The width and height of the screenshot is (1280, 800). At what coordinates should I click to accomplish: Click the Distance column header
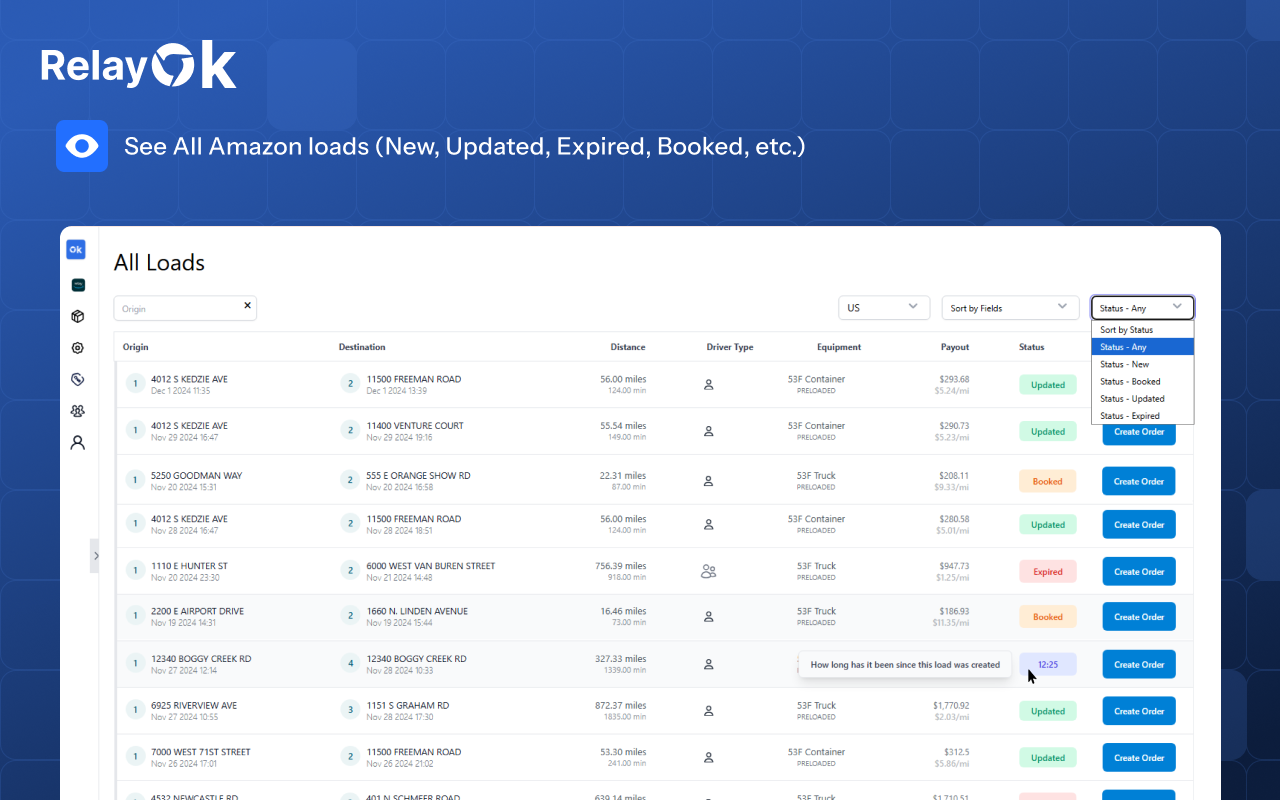point(628,347)
